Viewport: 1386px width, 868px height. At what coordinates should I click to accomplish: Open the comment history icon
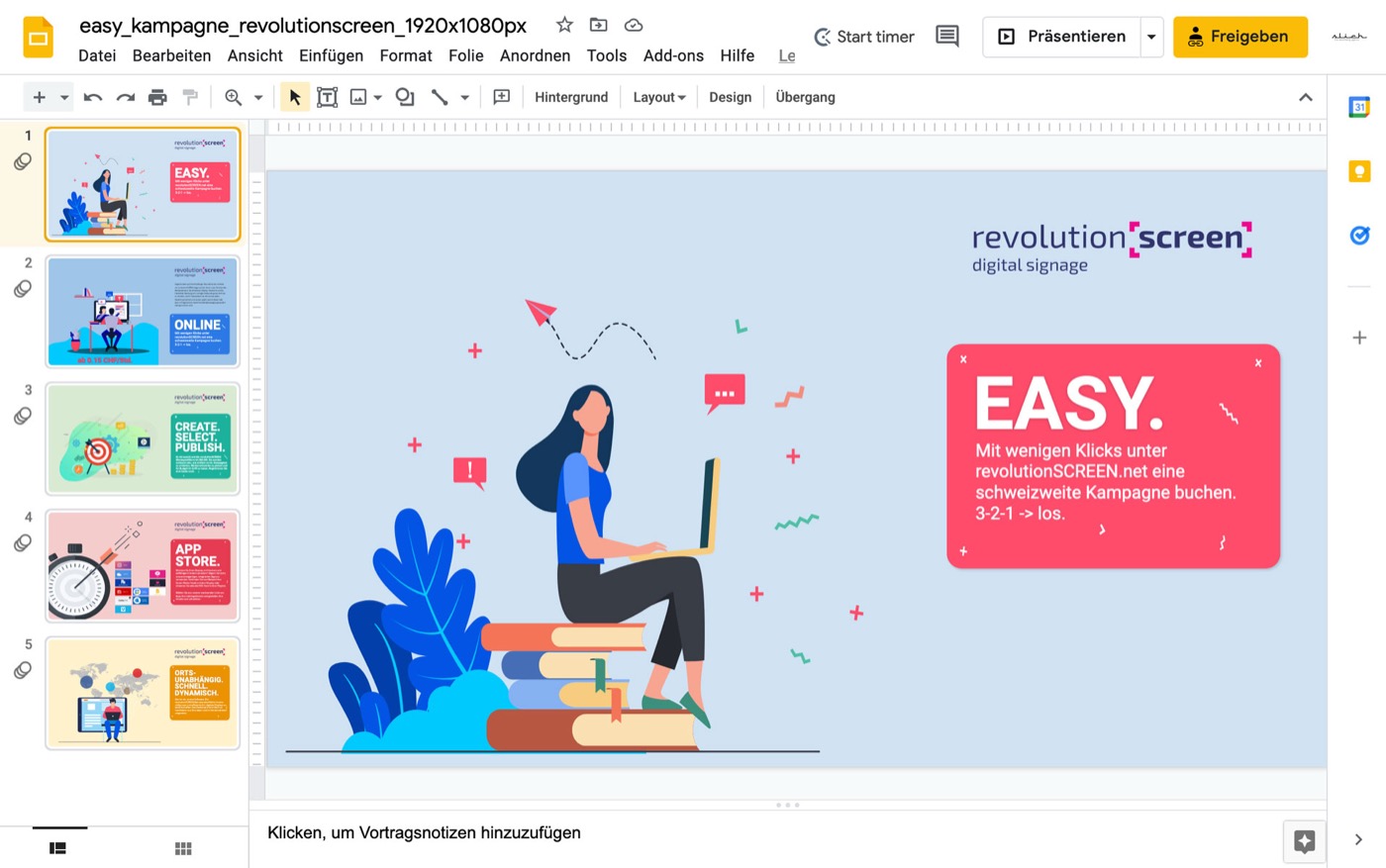(947, 37)
